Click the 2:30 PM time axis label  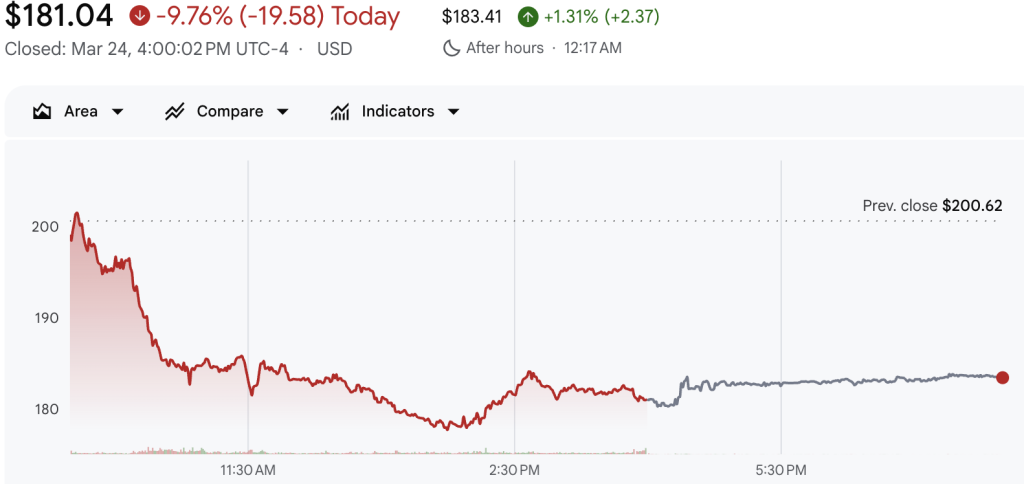(x=514, y=469)
